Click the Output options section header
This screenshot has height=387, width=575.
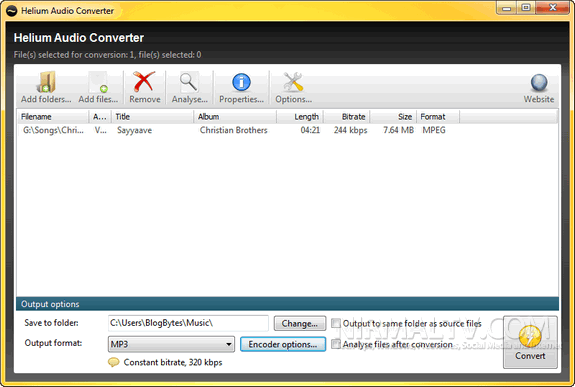pos(288,304)
